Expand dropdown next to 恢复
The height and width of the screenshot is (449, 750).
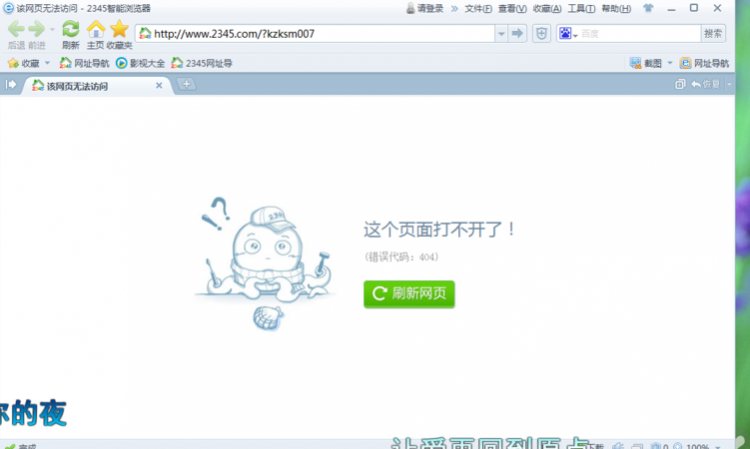click(x=729, y=85)
